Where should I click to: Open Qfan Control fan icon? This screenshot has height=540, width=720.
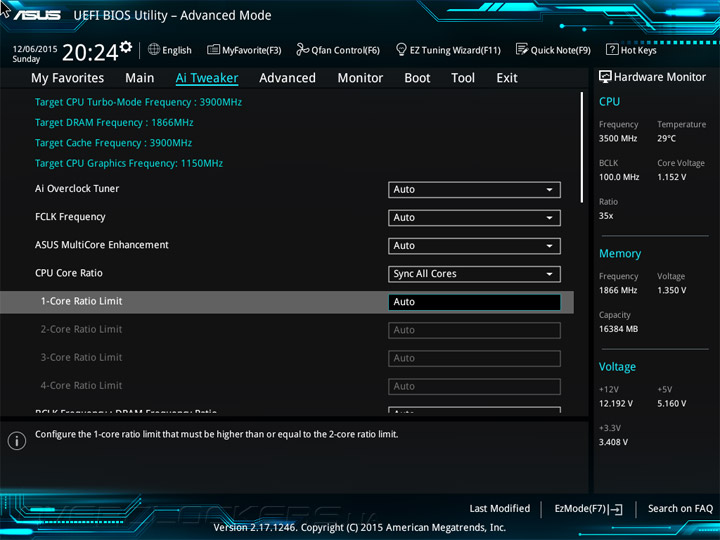(x=302, y=49)
